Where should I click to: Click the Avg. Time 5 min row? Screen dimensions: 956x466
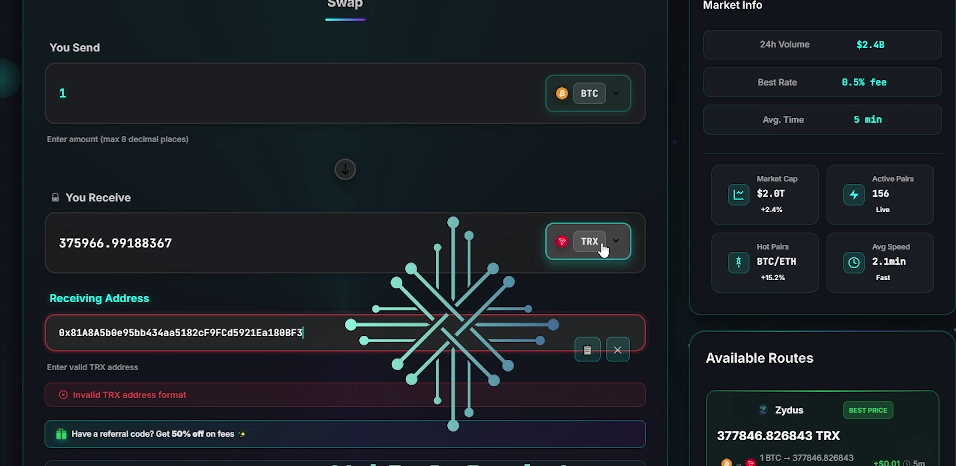tap(822, 120)
